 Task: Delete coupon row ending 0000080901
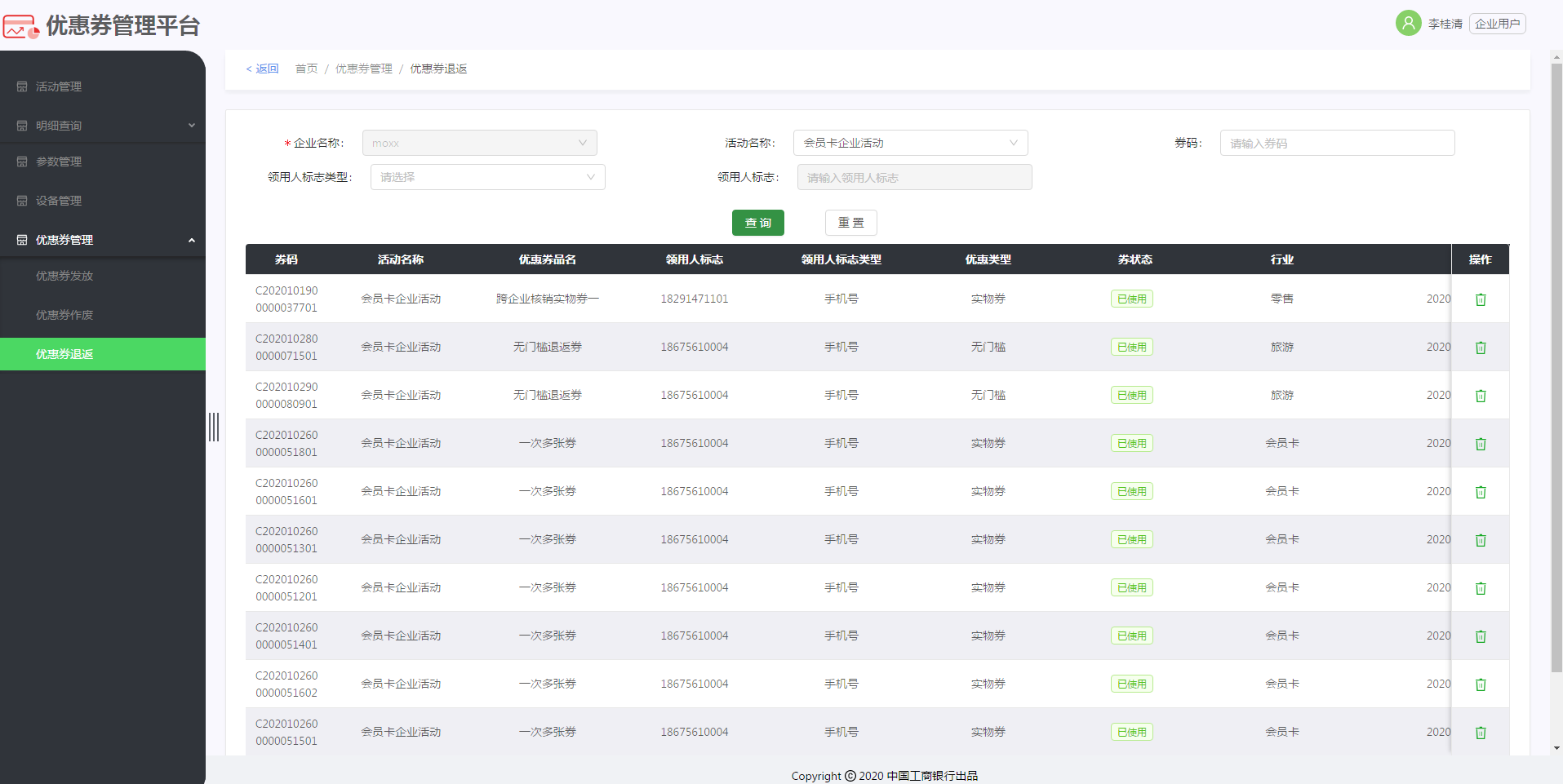click(x=1481, y=396)
